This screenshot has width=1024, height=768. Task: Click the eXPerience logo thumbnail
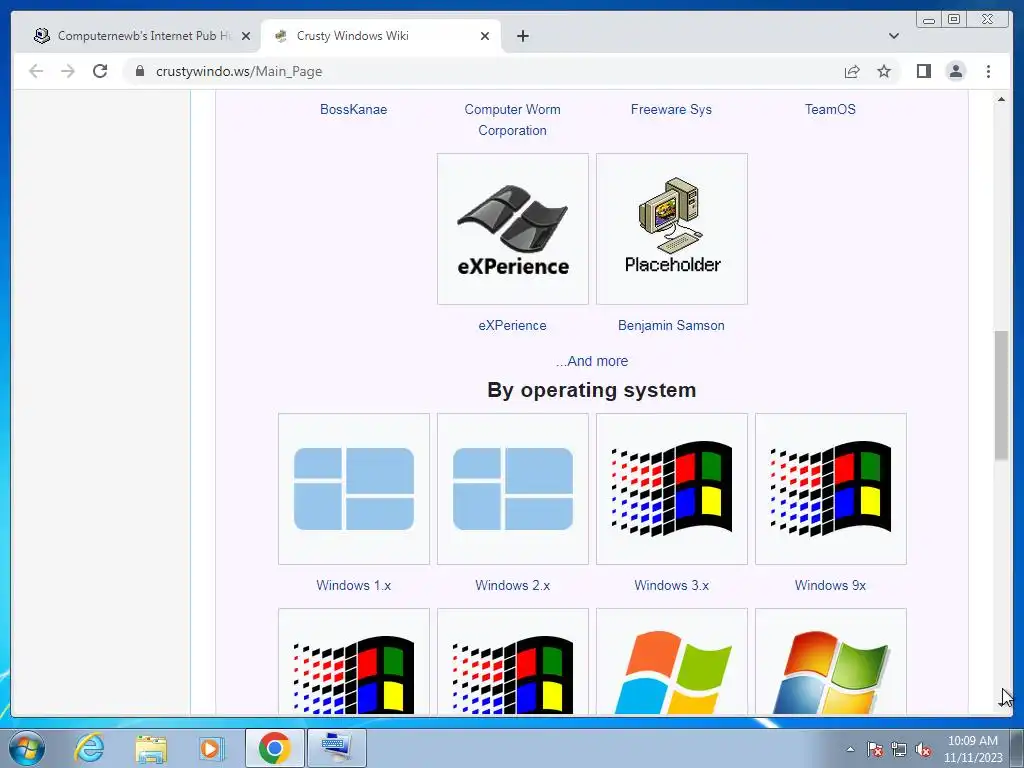pos(513,229)
